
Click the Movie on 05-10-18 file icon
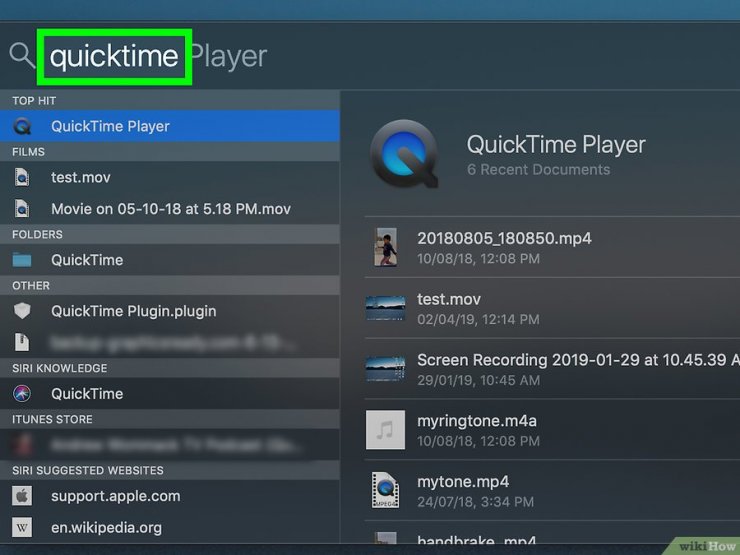coord(22,209)
